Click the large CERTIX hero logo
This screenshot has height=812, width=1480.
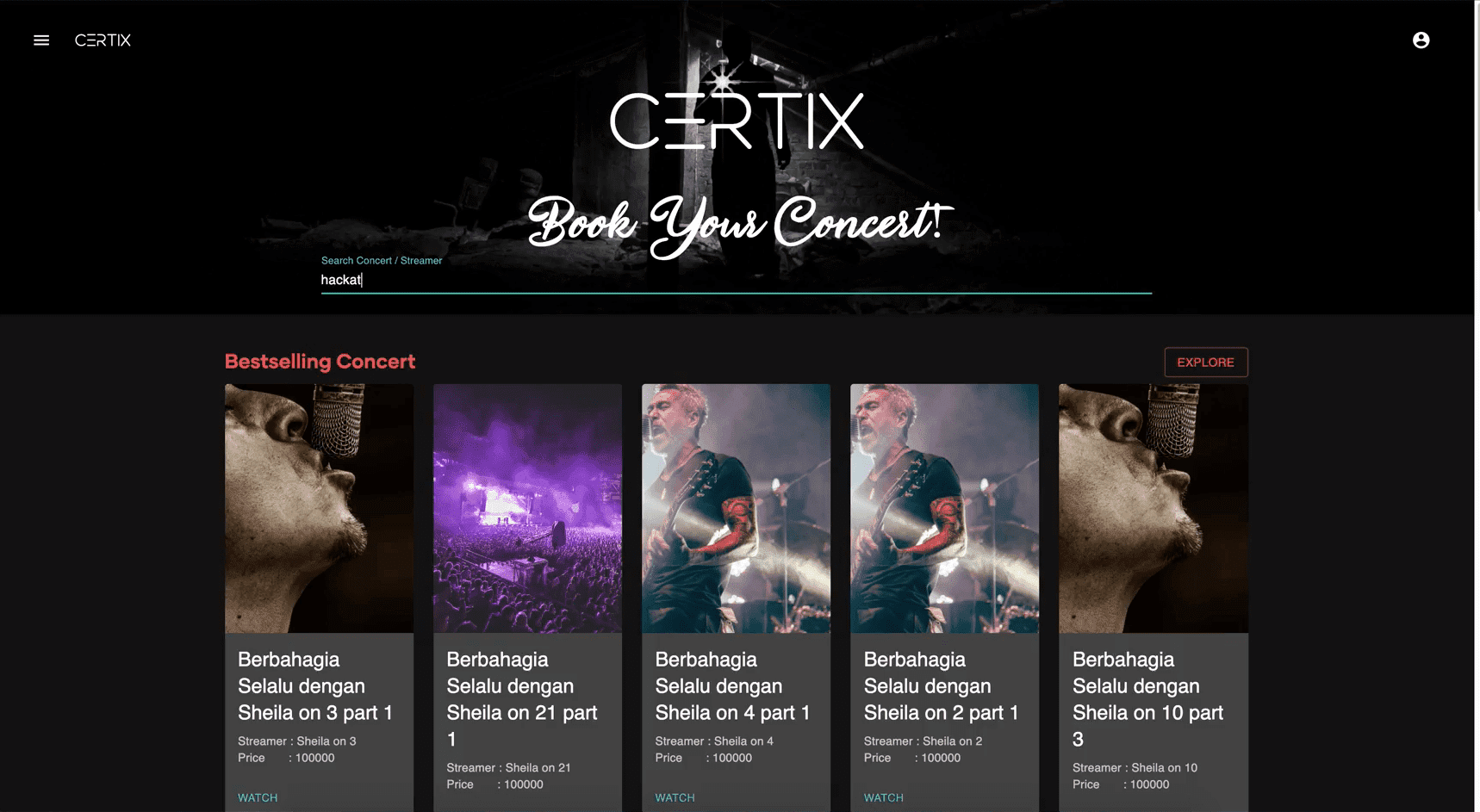[x=737, y=121]
